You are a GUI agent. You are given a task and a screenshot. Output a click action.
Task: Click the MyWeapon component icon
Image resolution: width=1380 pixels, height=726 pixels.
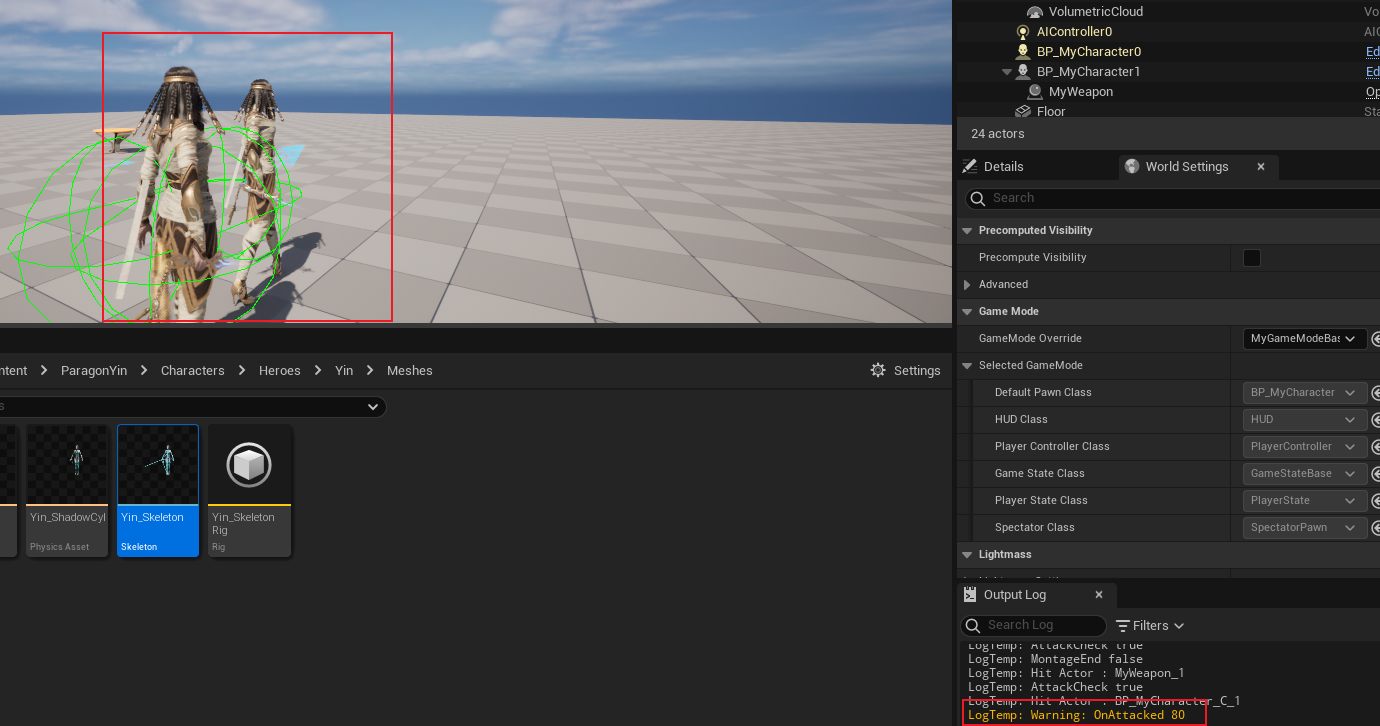(x=1035, y=92)
